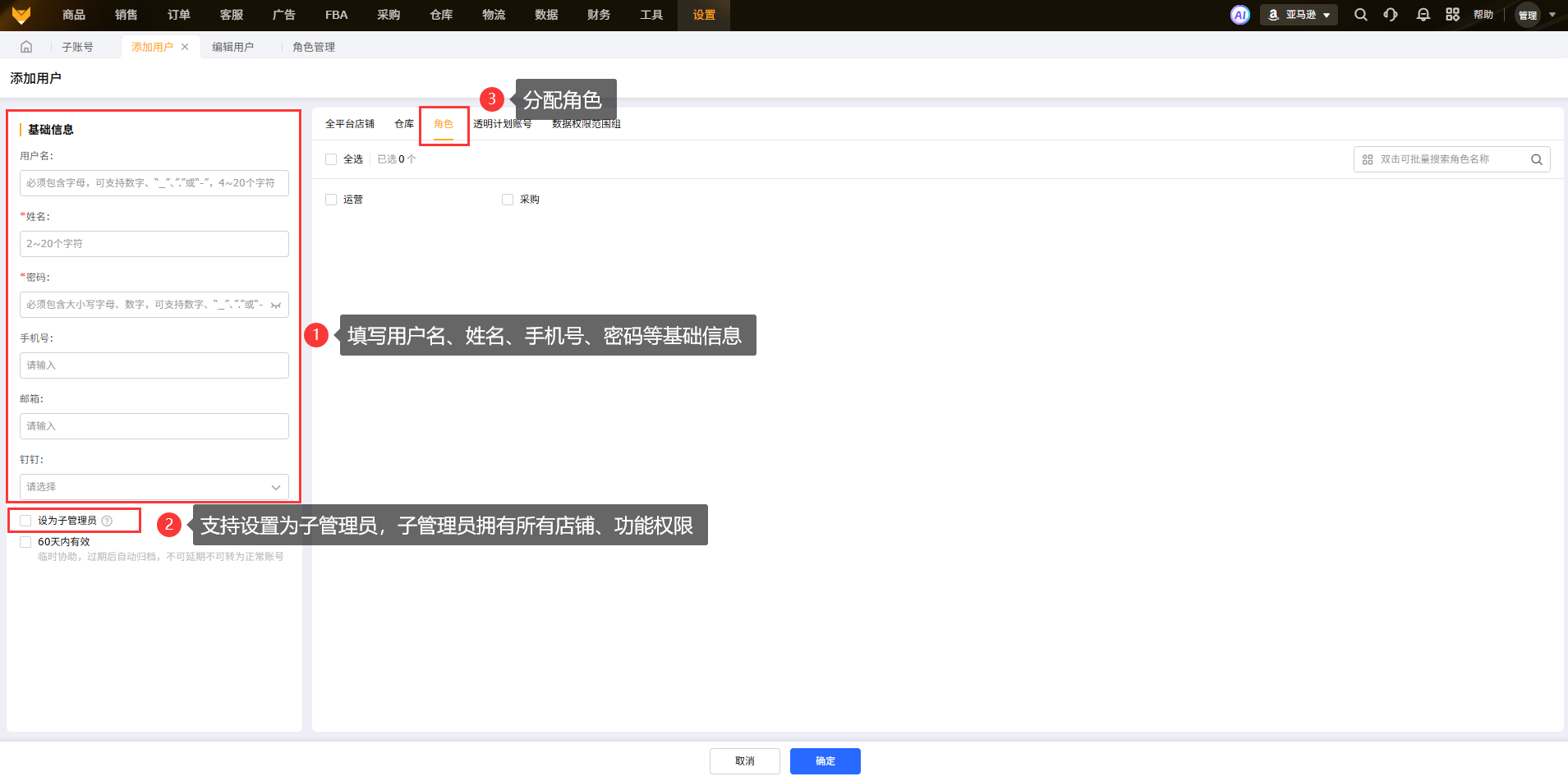Select the 仓库 permission tab
Viewport: 1568px width, 781px height.
pos(404,124)
